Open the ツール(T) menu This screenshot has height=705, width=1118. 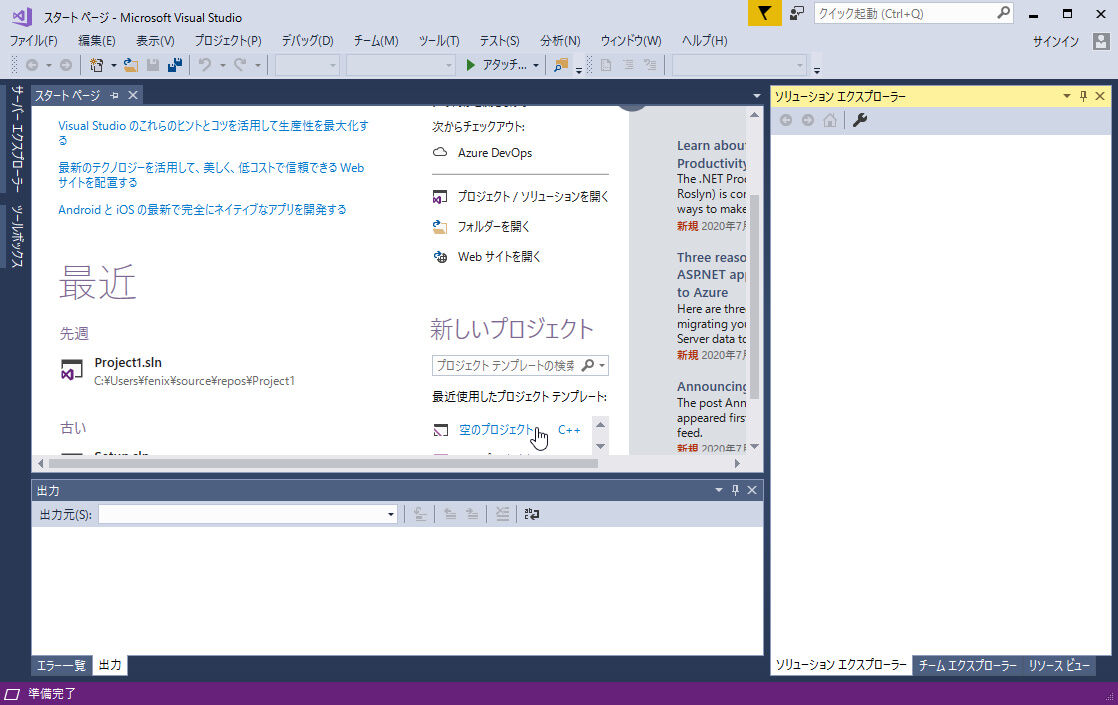coord(439,41)
